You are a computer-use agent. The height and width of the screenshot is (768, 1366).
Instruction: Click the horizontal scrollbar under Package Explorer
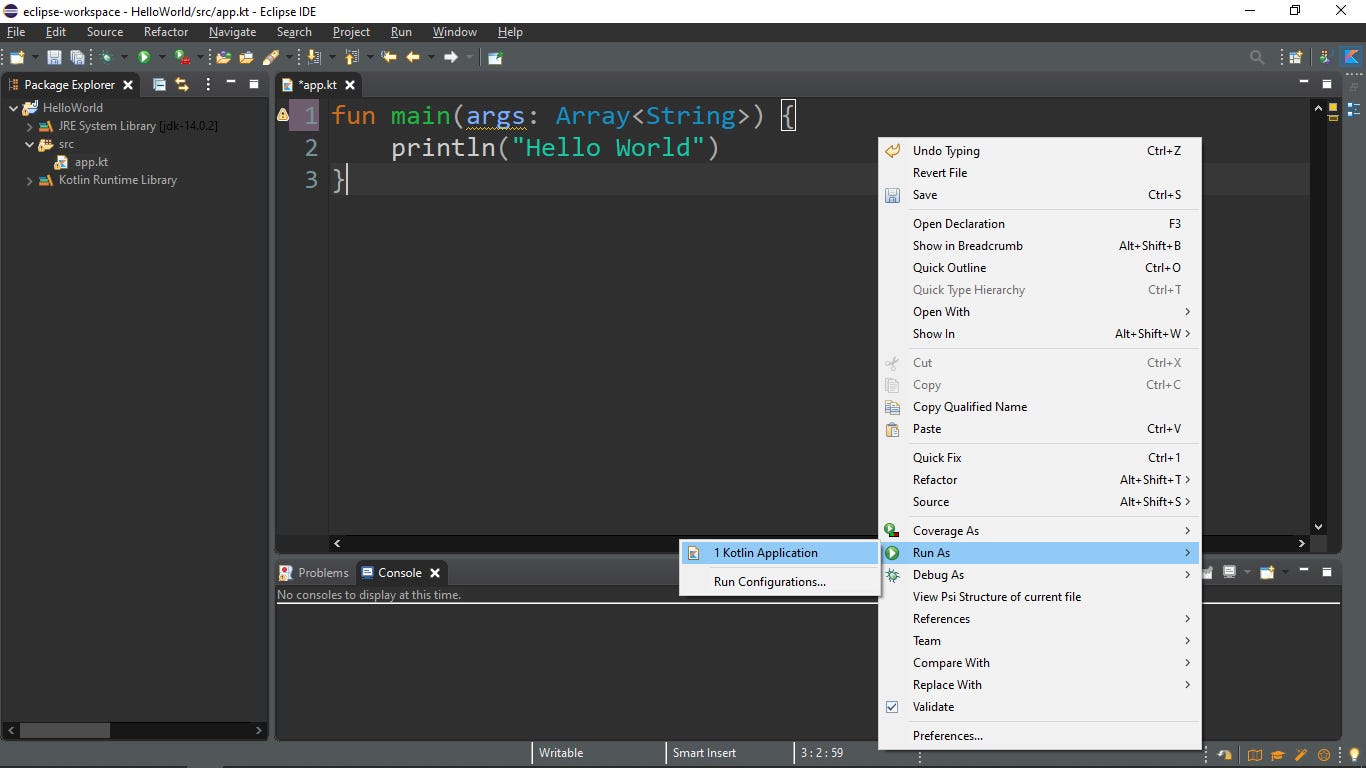65,731
